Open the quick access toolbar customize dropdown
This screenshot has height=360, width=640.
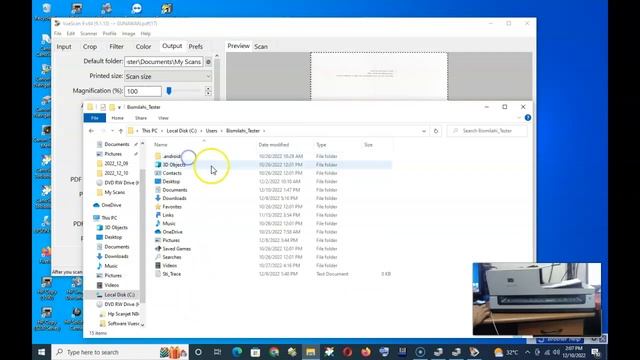point(119,107)
